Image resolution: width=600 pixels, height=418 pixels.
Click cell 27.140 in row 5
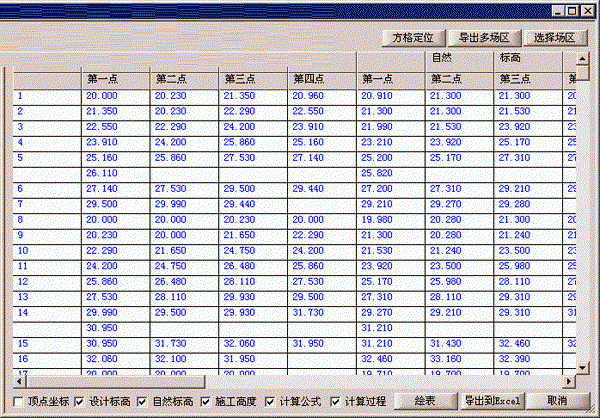[322, 158]
